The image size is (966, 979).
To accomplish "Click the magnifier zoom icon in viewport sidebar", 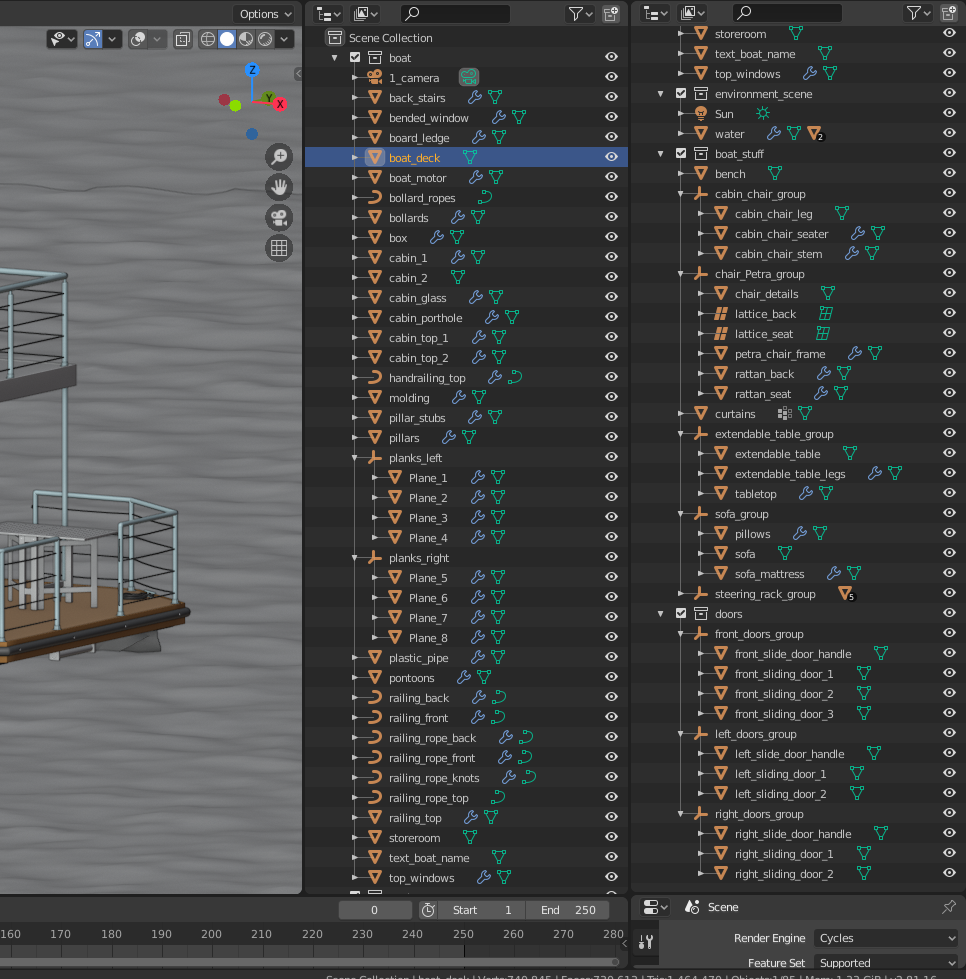I will click(x=279, y=156).
